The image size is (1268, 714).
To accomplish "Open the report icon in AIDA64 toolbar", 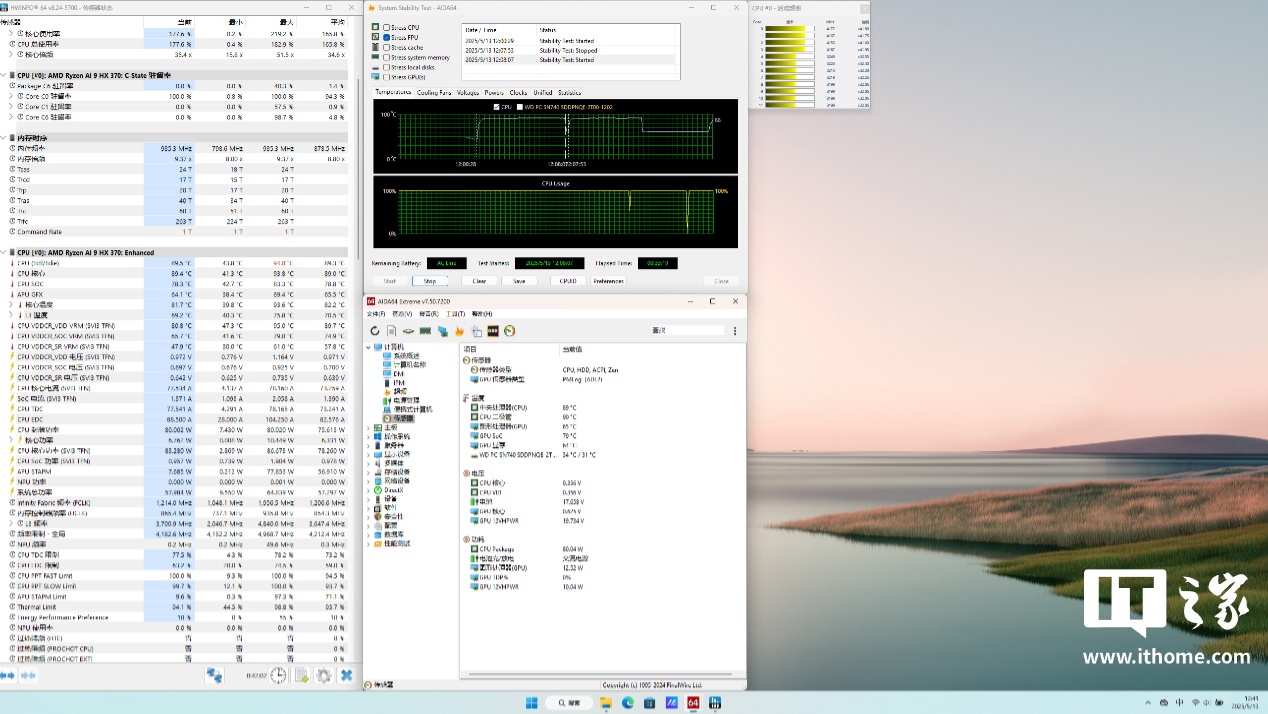I will pos(391,331).
